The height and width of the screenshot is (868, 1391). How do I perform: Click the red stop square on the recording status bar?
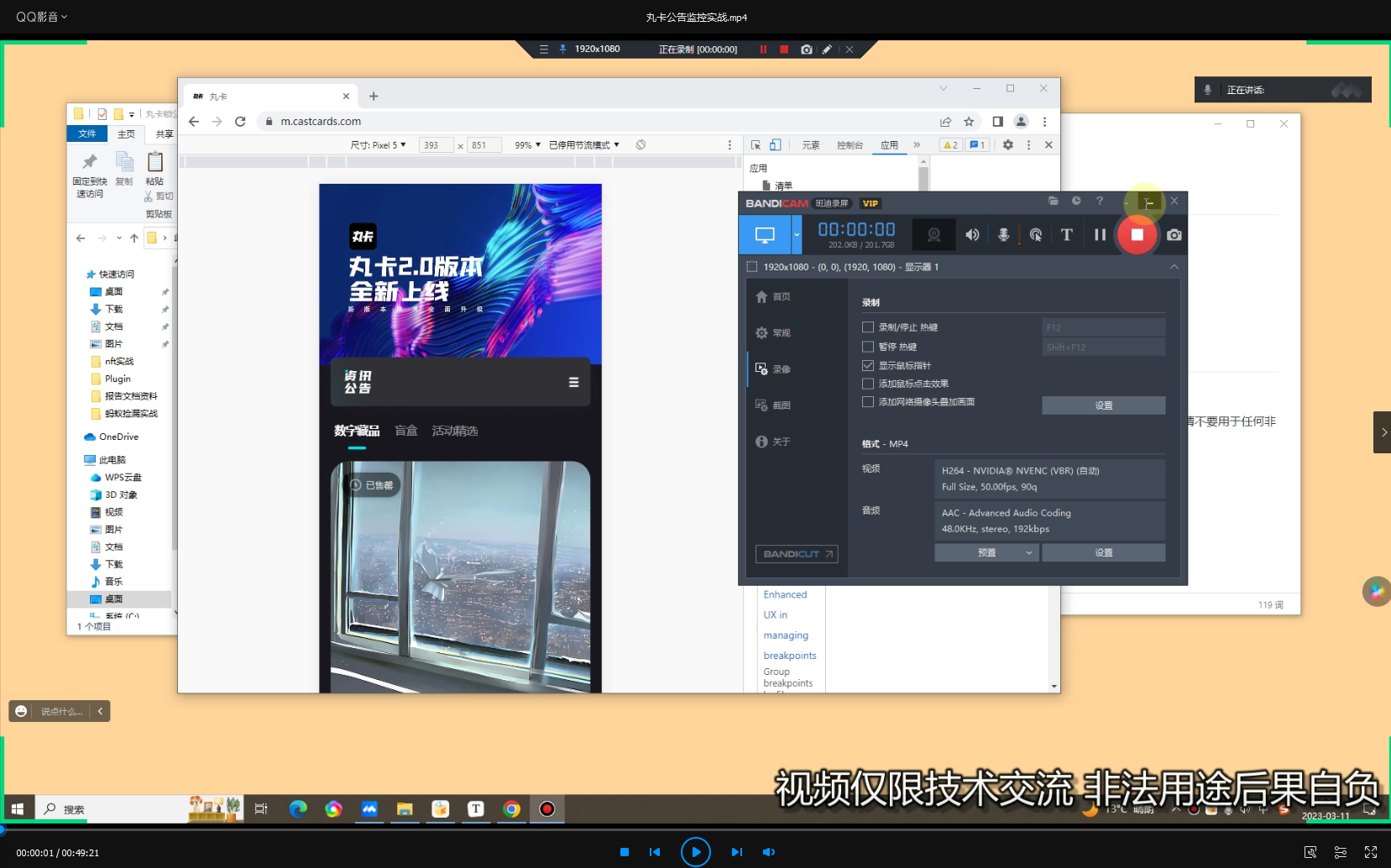pyautogui.click(x=784, y=50)
